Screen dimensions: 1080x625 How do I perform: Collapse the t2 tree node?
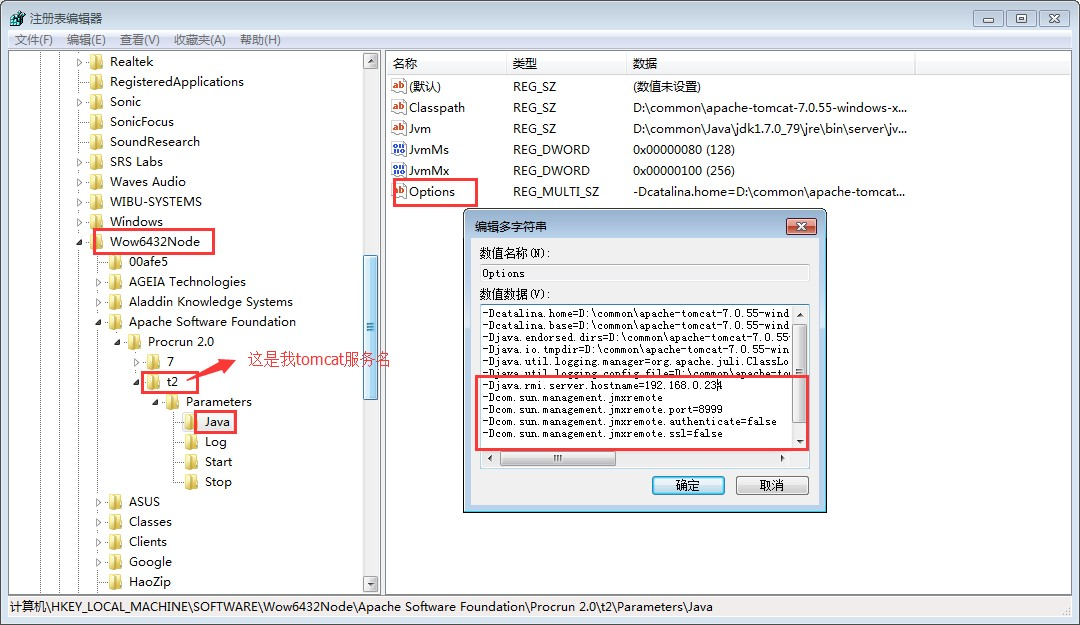136,382
